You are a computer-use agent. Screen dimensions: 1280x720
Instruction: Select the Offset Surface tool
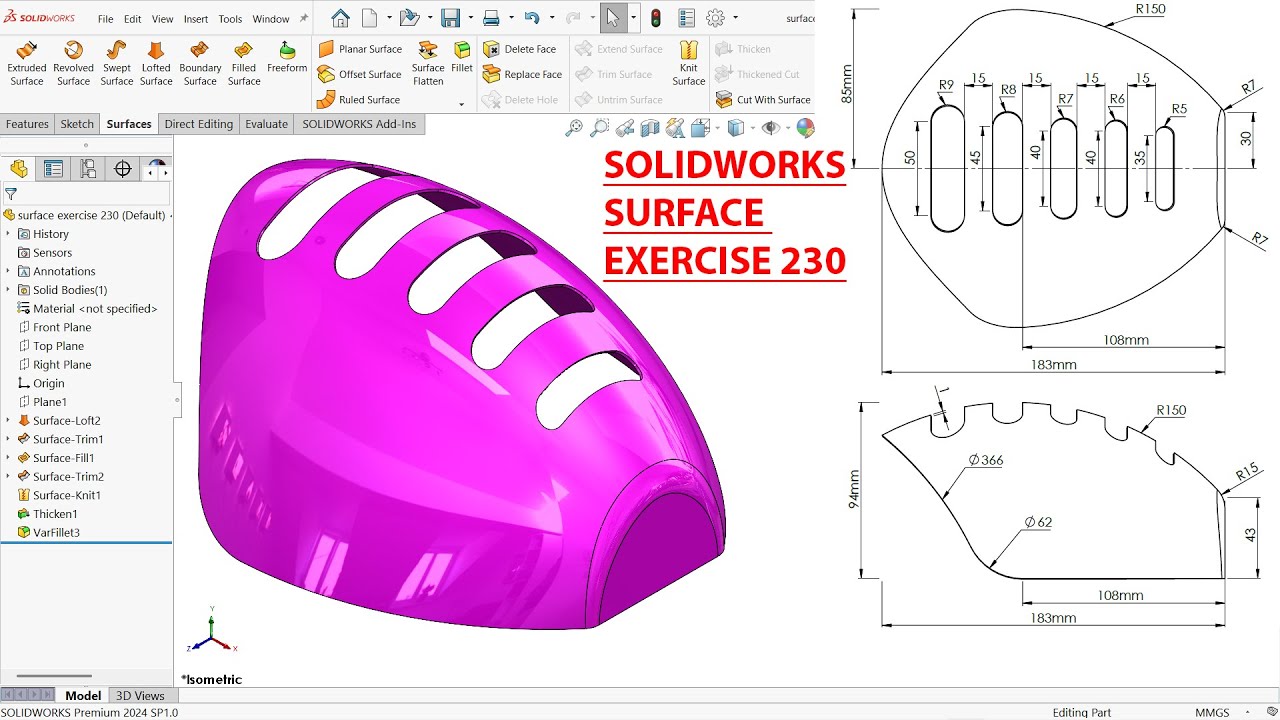(x=360, y=74)
